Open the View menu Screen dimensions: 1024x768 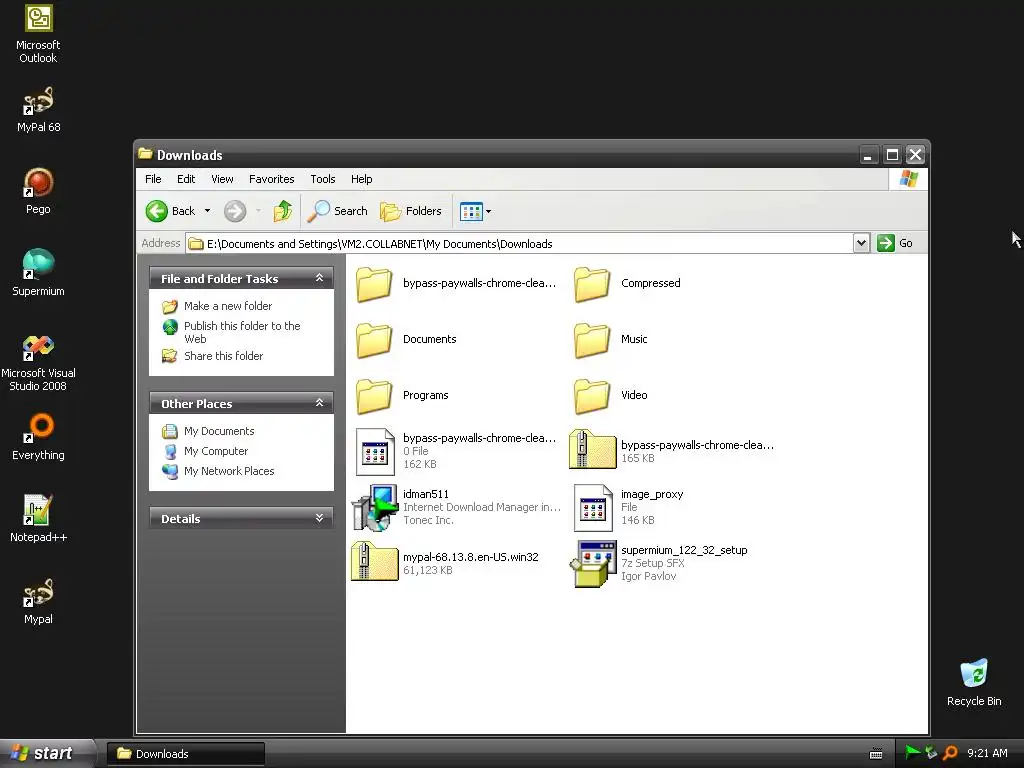(222, 179)
